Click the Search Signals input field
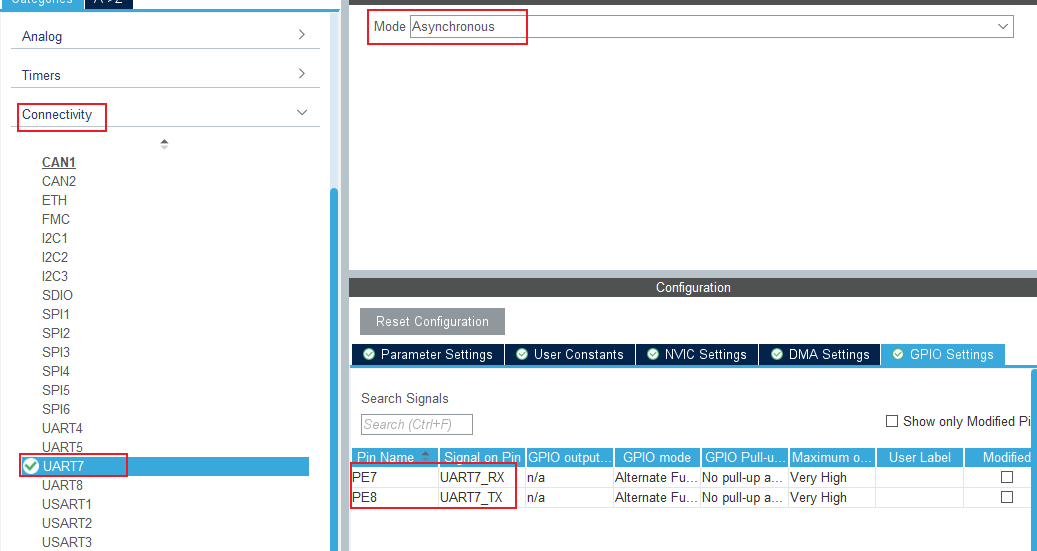The height and width of the screenshot is (551, 1037). pyautogui.click(x=417, y=425)
